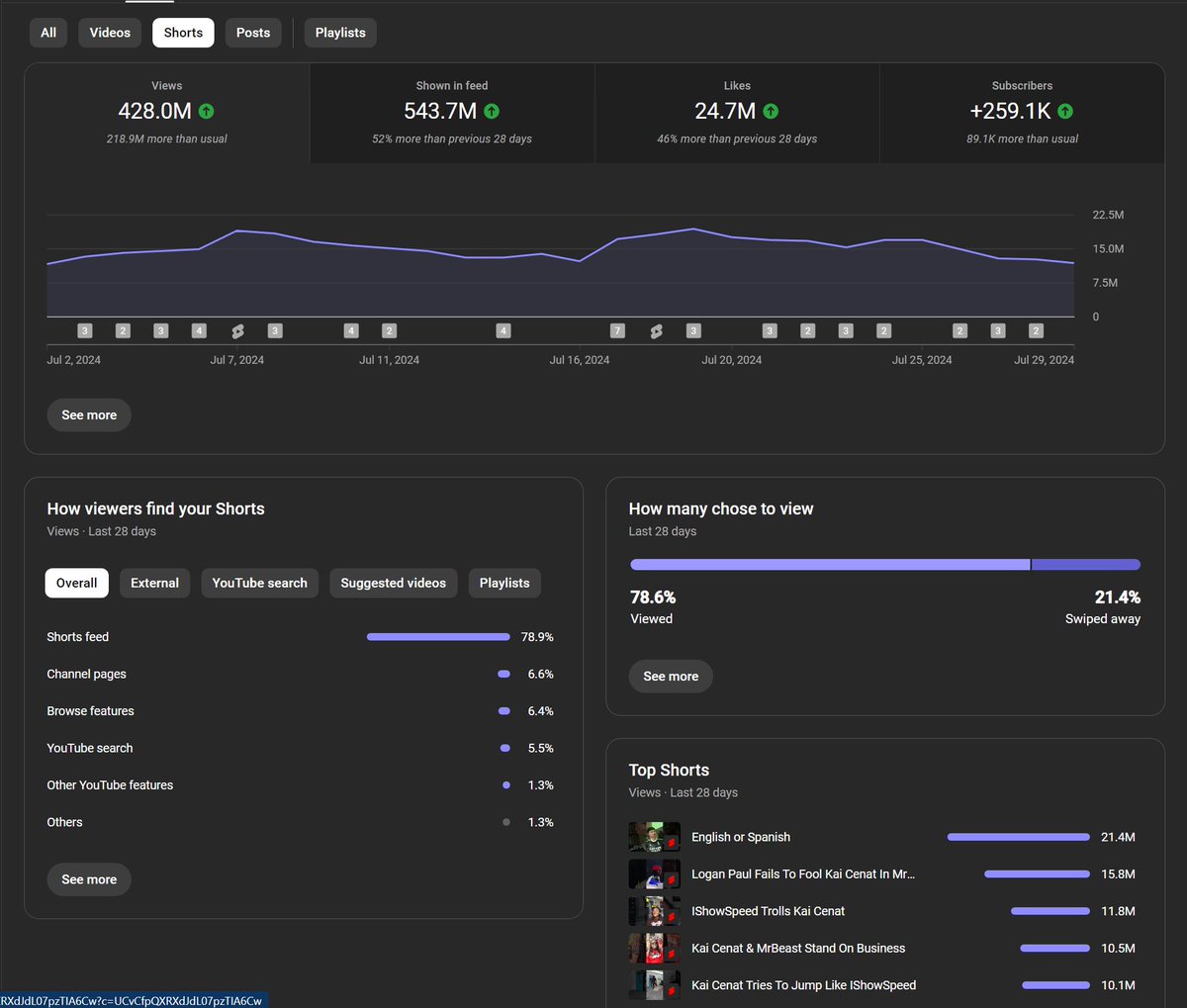Image resolution: width=1187 pixels, height=1008 pixels.
Task: Click the green up-arrow beside Likes 24.7M
Action: coord(771,112)
